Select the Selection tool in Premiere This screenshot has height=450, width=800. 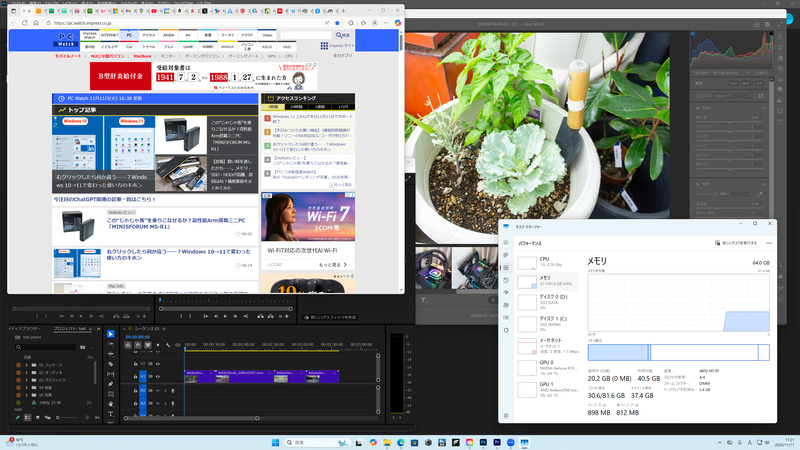point(111,334)
